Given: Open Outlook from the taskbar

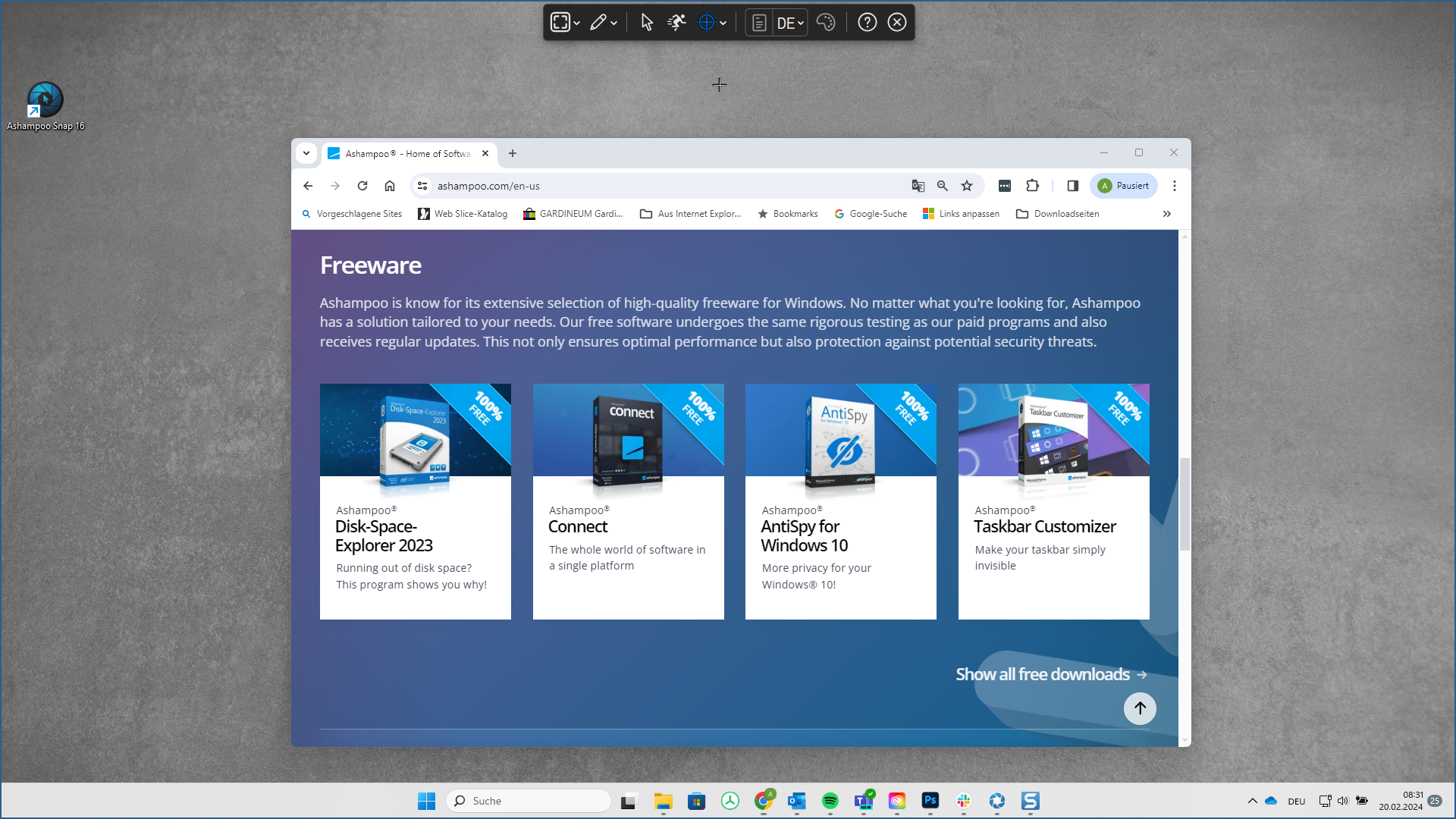Looking at the screenshot, I should [797, 801].
